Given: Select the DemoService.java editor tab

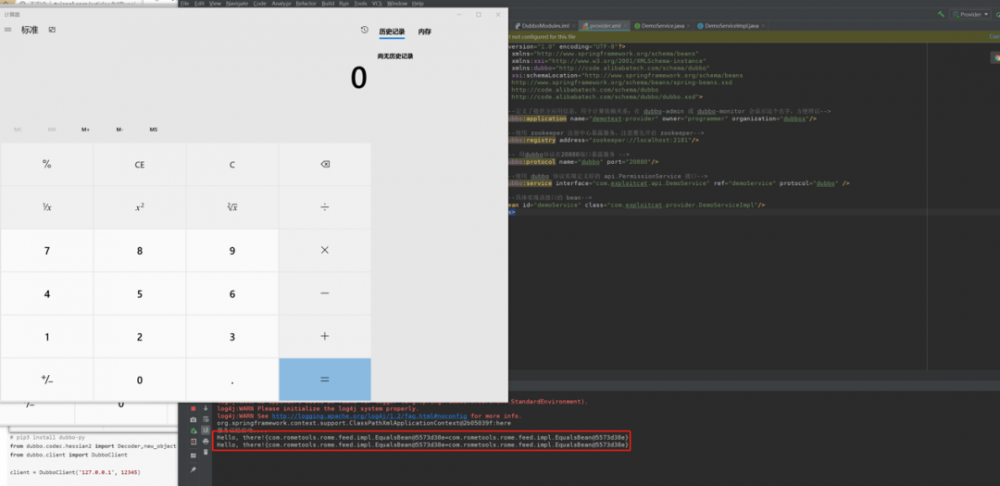Looking at the screenshot, I should click(x=663, y=26).
